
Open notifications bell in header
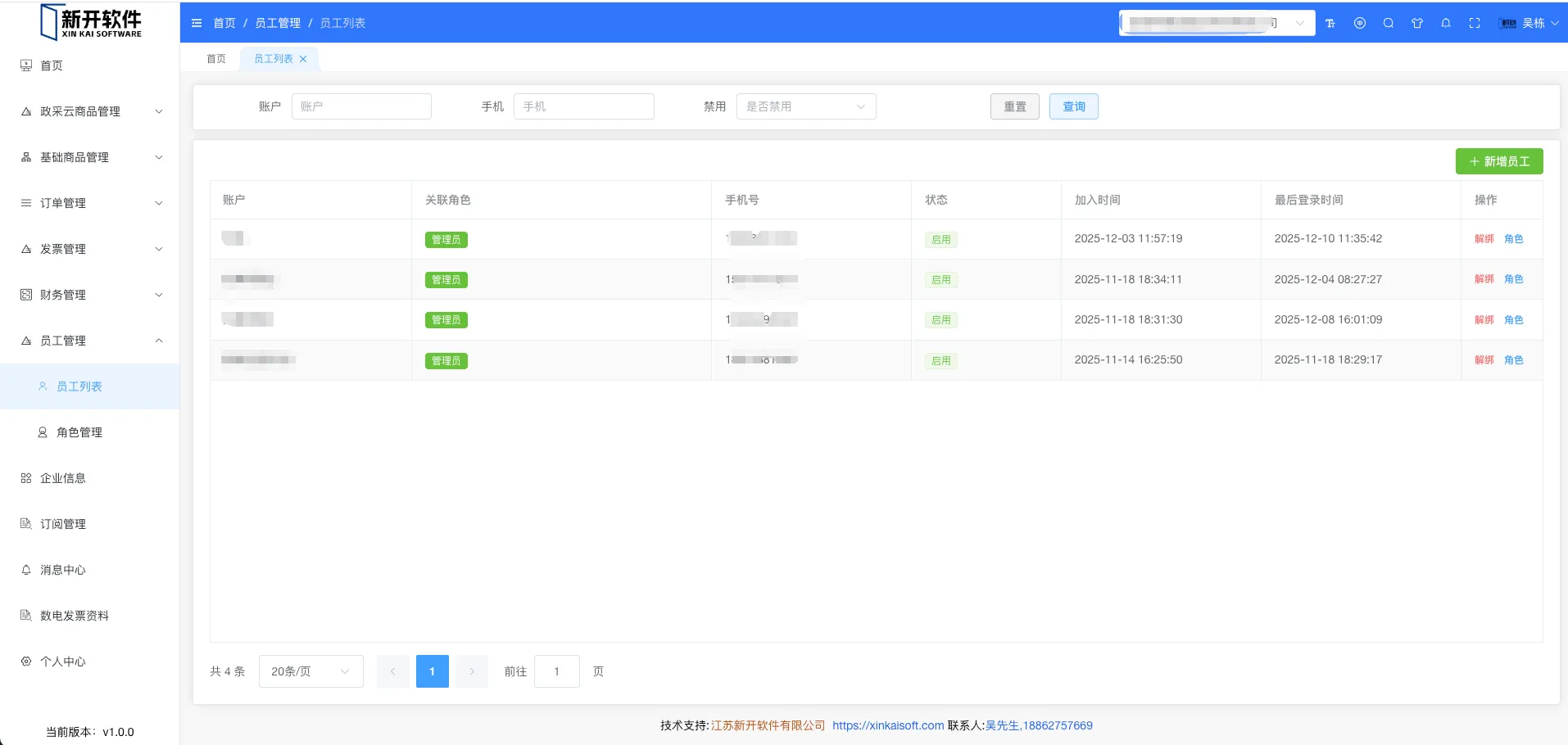[x=1446, y=23]
